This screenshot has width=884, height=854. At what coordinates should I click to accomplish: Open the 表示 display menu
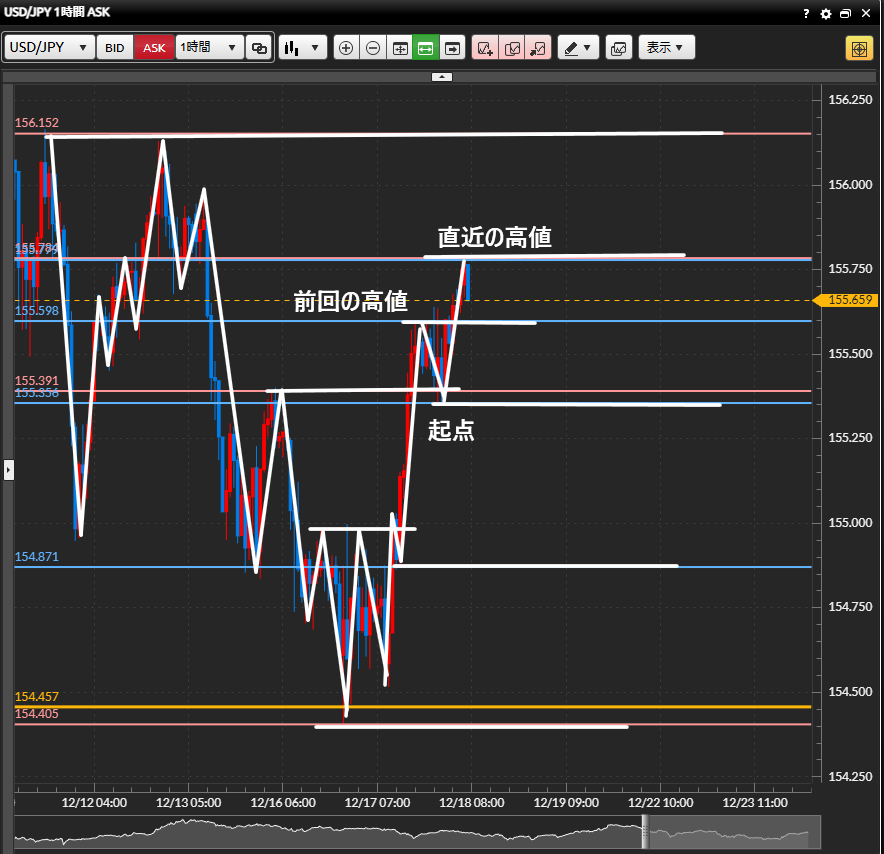tap(666, 48)
